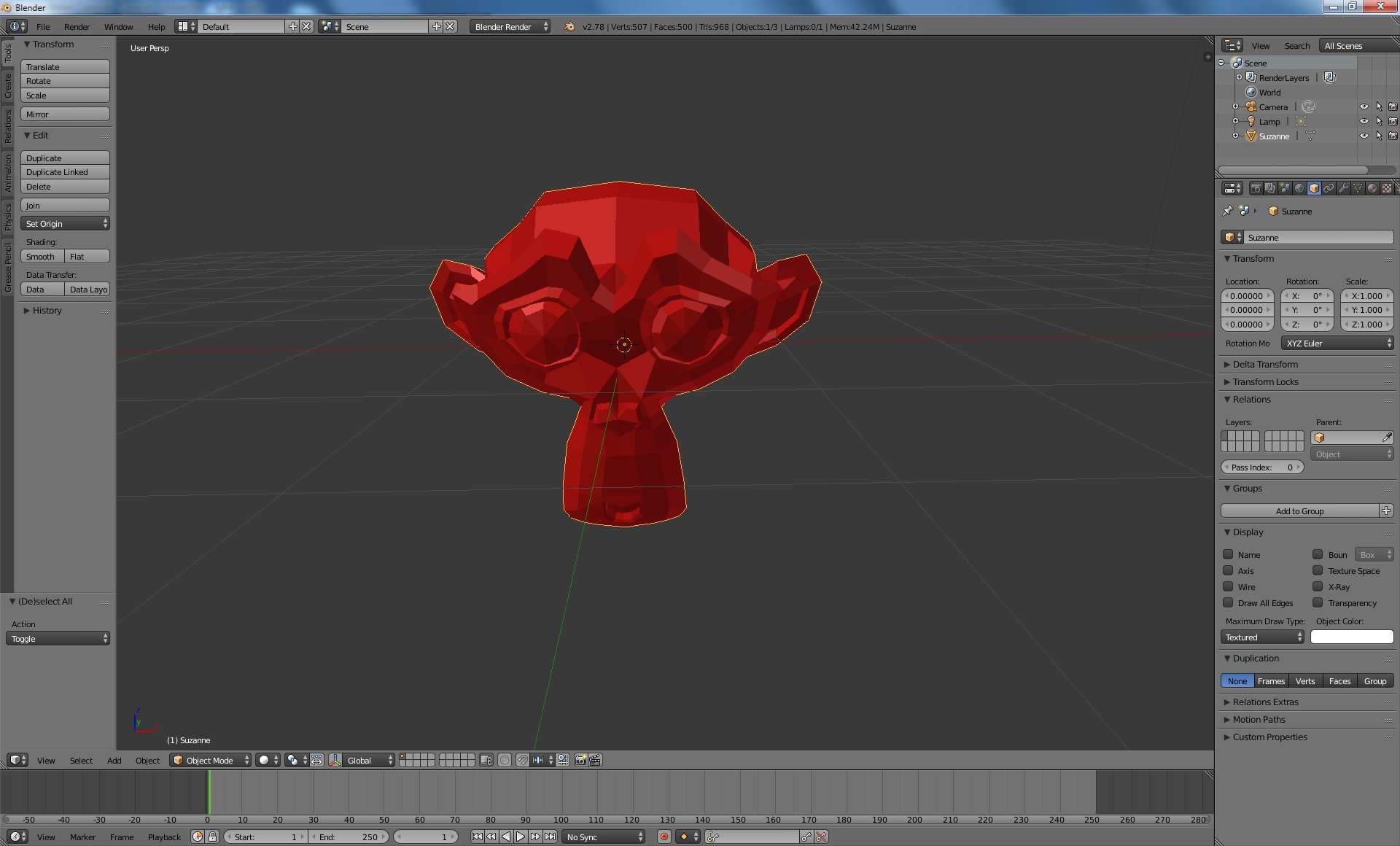Open the Blender Render engine dropdown
This screenshot has width=1400, height=846.
[x=510, y=26]
